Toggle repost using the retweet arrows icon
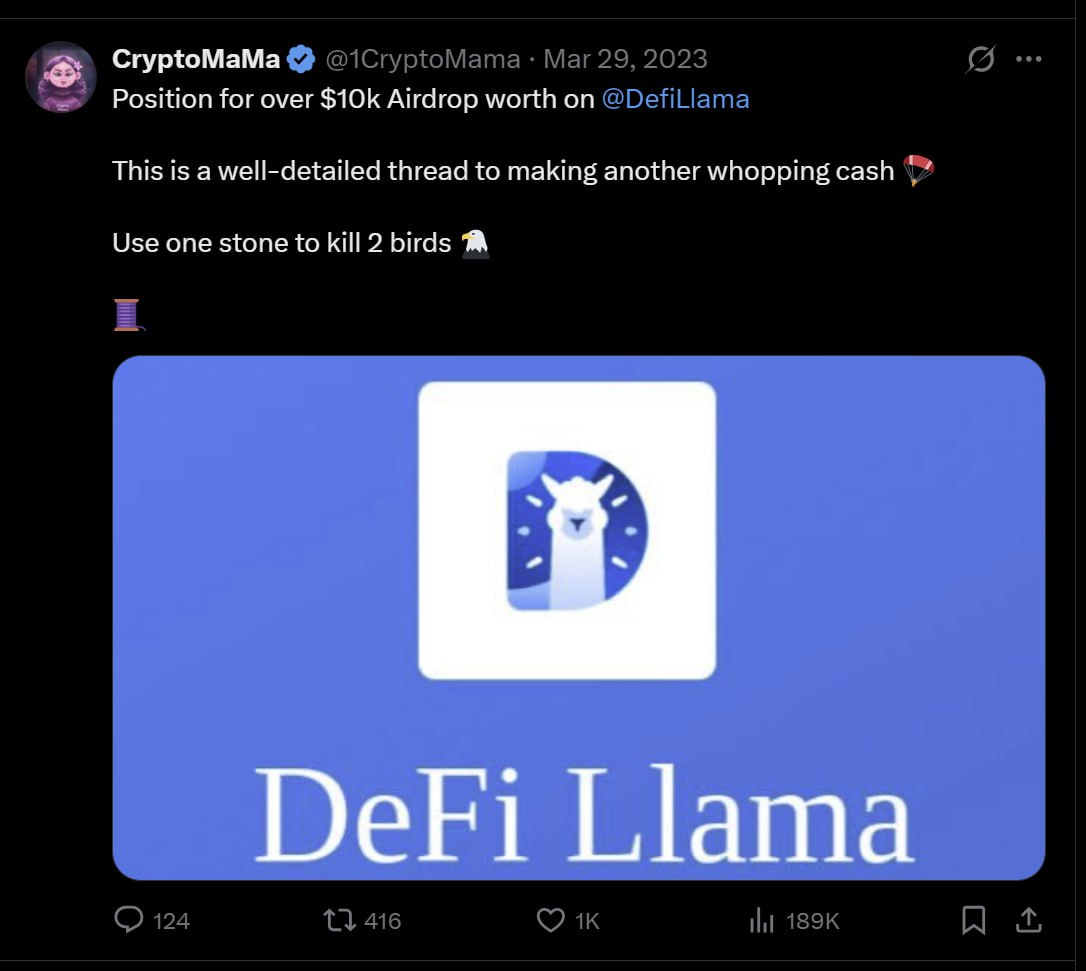 coord(339,920)
